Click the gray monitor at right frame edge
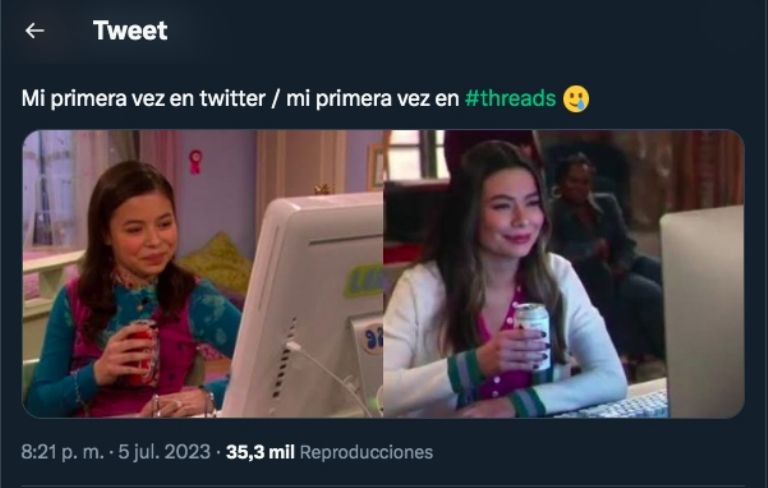Viewport: 768px width, 488px height. click(703, 312)
